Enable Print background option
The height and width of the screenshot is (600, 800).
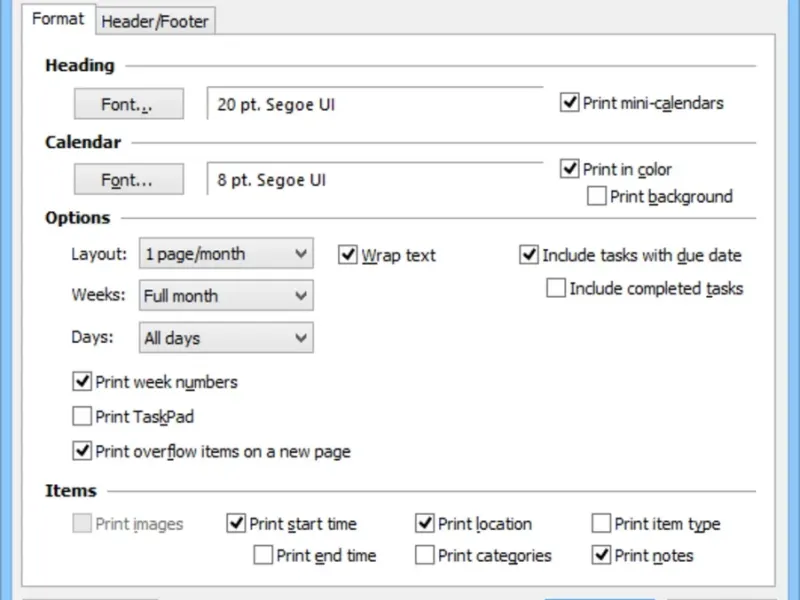[597, 197]
